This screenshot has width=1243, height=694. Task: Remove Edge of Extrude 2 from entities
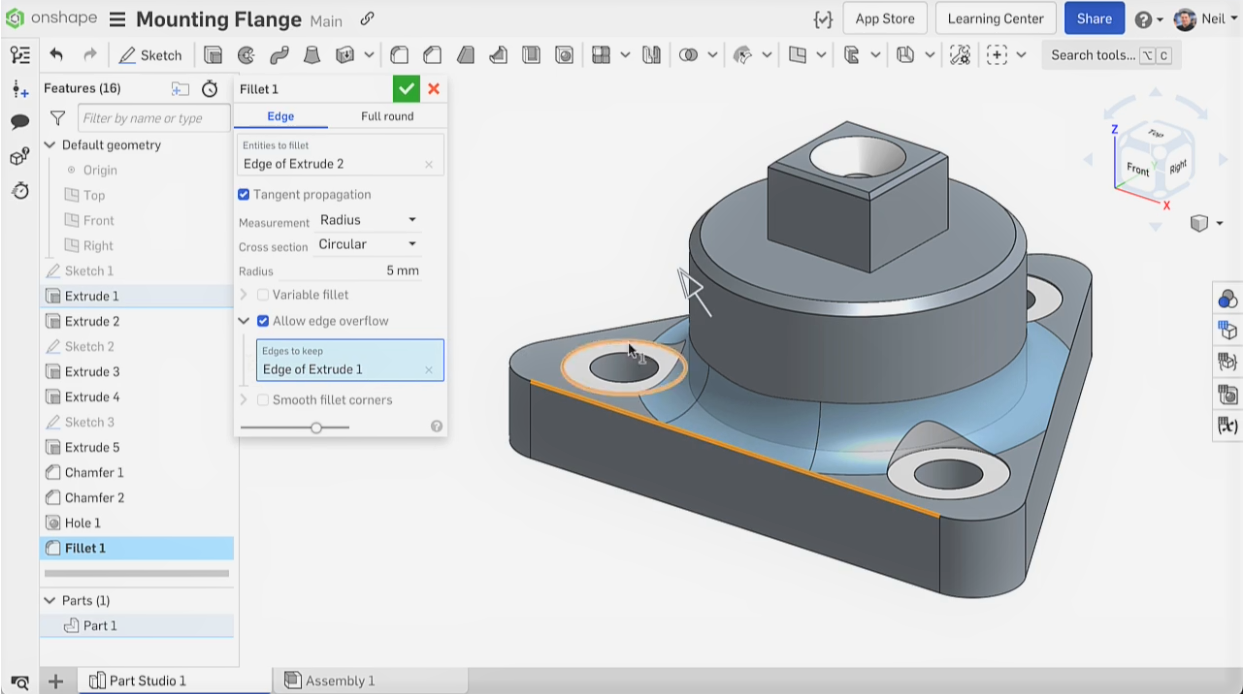429,164
